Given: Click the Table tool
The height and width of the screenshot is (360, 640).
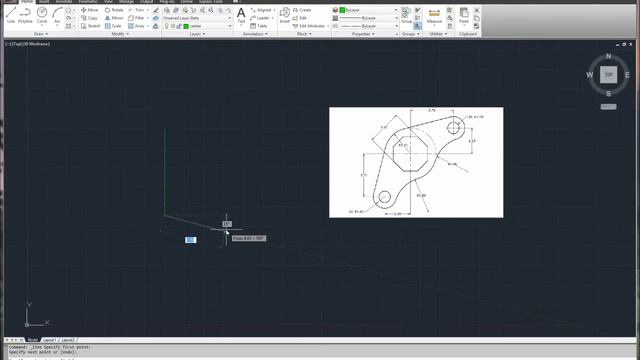Looking at the screenshot, I should pyautogui.click(x=258, y=26).
